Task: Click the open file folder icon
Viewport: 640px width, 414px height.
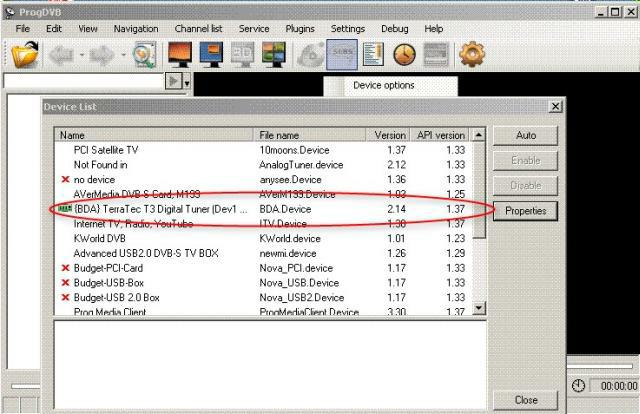Action: click(x=25, y=55)
